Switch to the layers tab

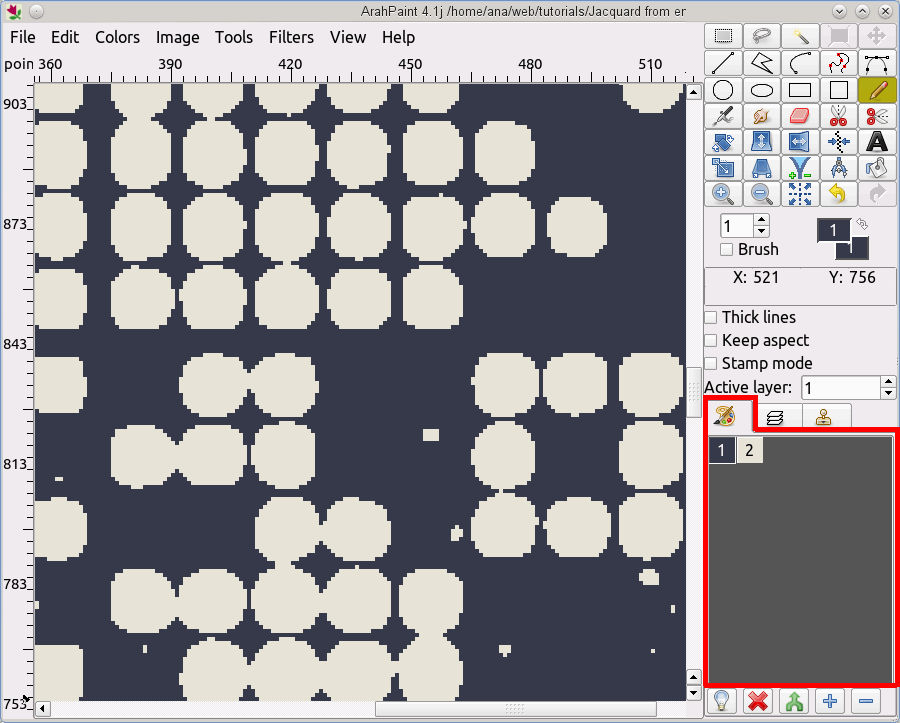(775, 418)
